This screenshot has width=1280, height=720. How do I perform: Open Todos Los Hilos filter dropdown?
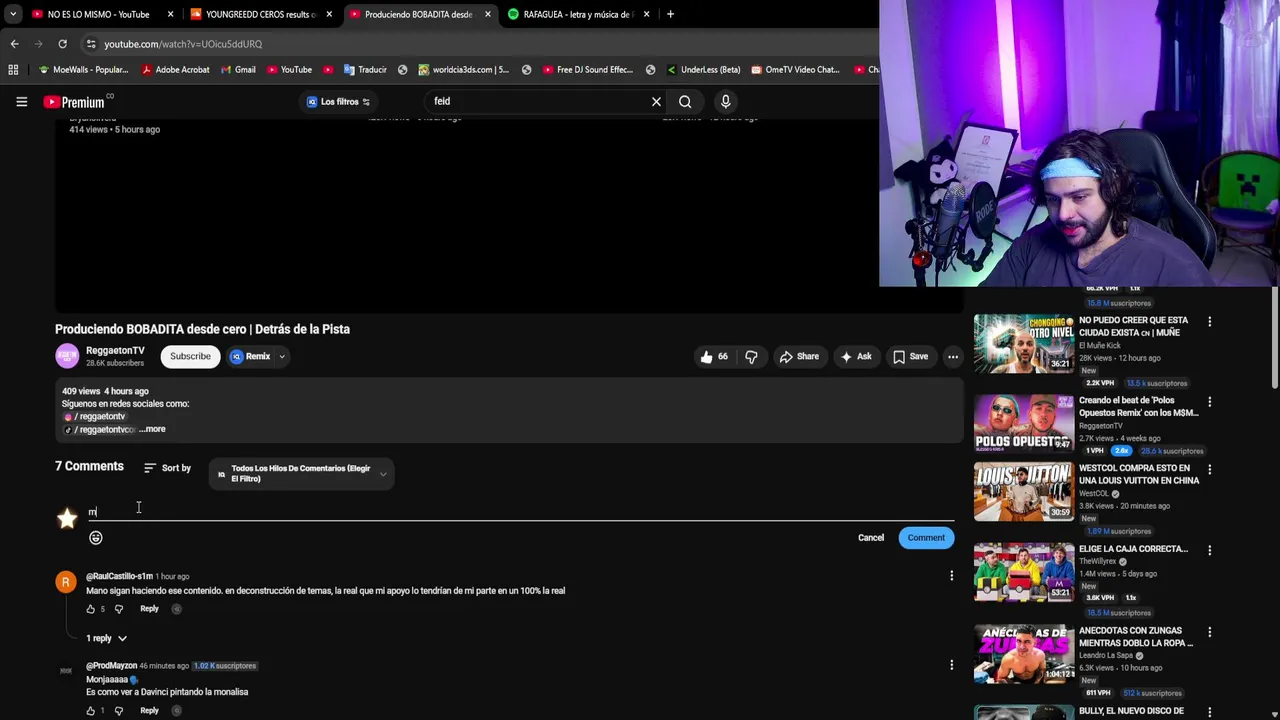pos(302,474)
